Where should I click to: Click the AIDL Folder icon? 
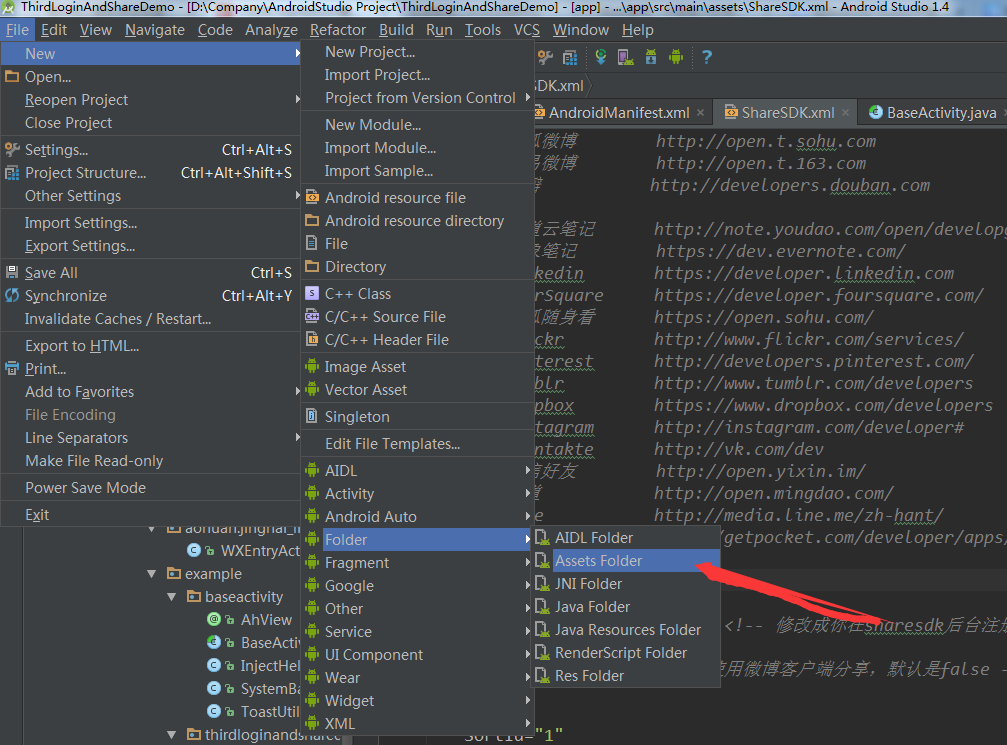tap(543, 538)
